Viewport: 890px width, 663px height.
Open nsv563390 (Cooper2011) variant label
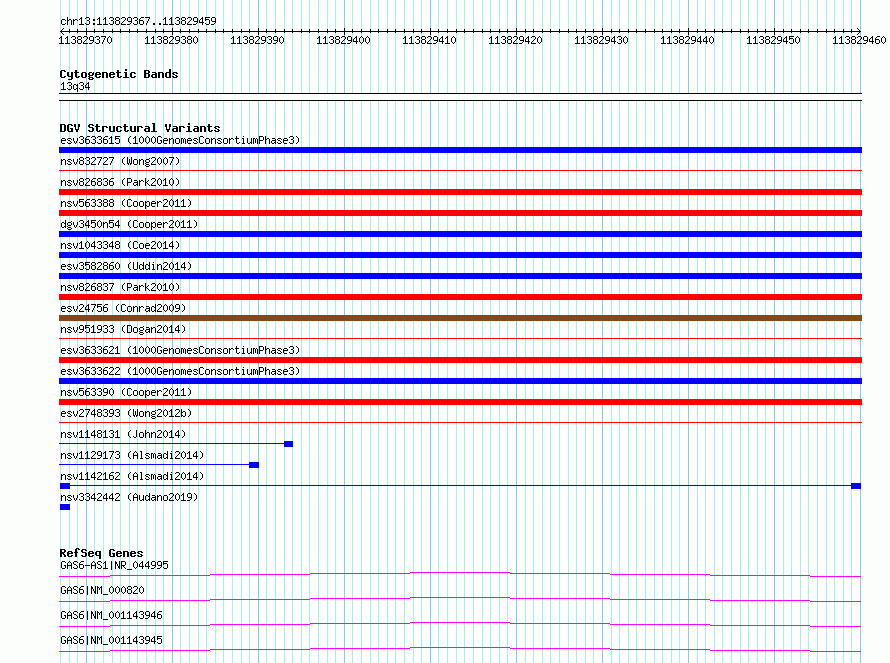click(126, 392)
